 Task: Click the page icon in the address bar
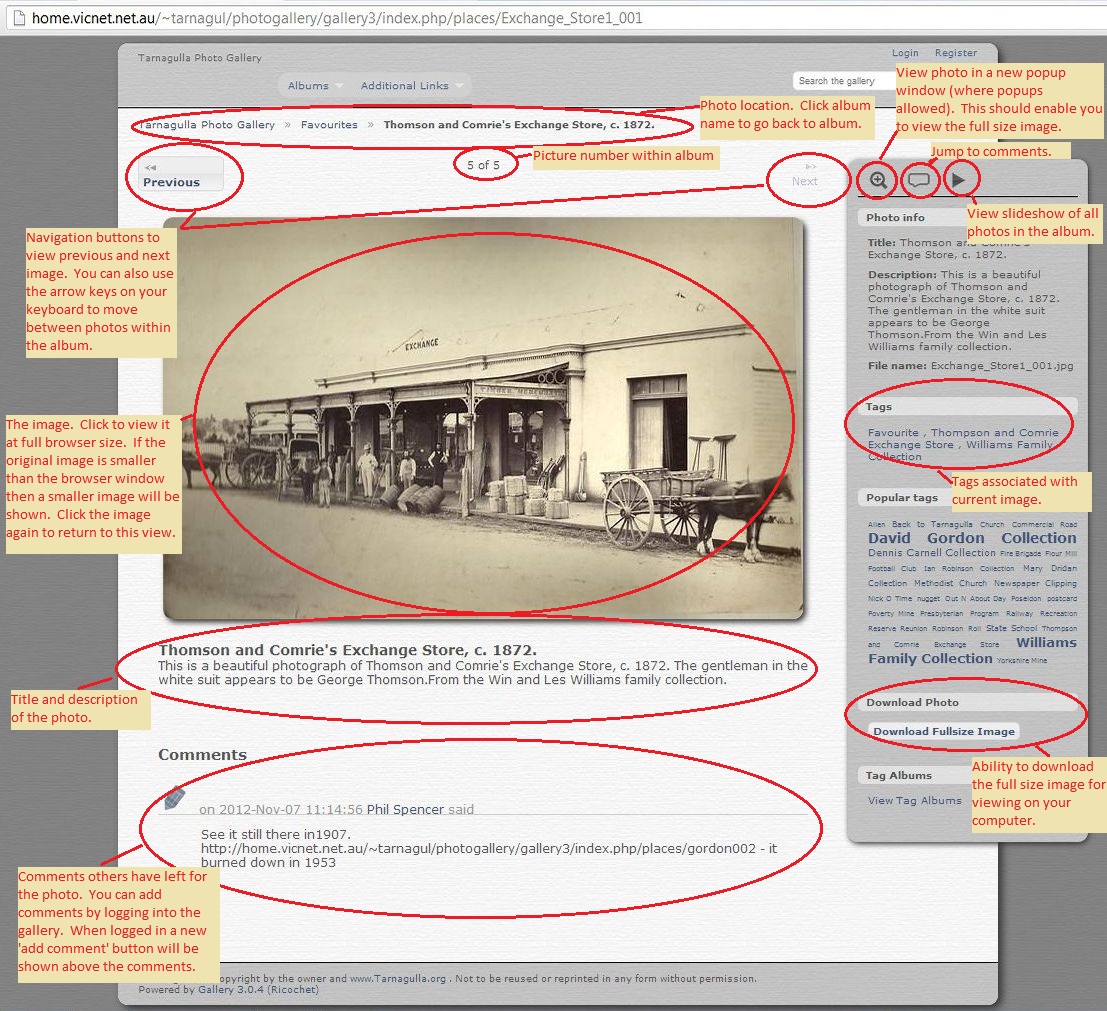tap(19, 18)
